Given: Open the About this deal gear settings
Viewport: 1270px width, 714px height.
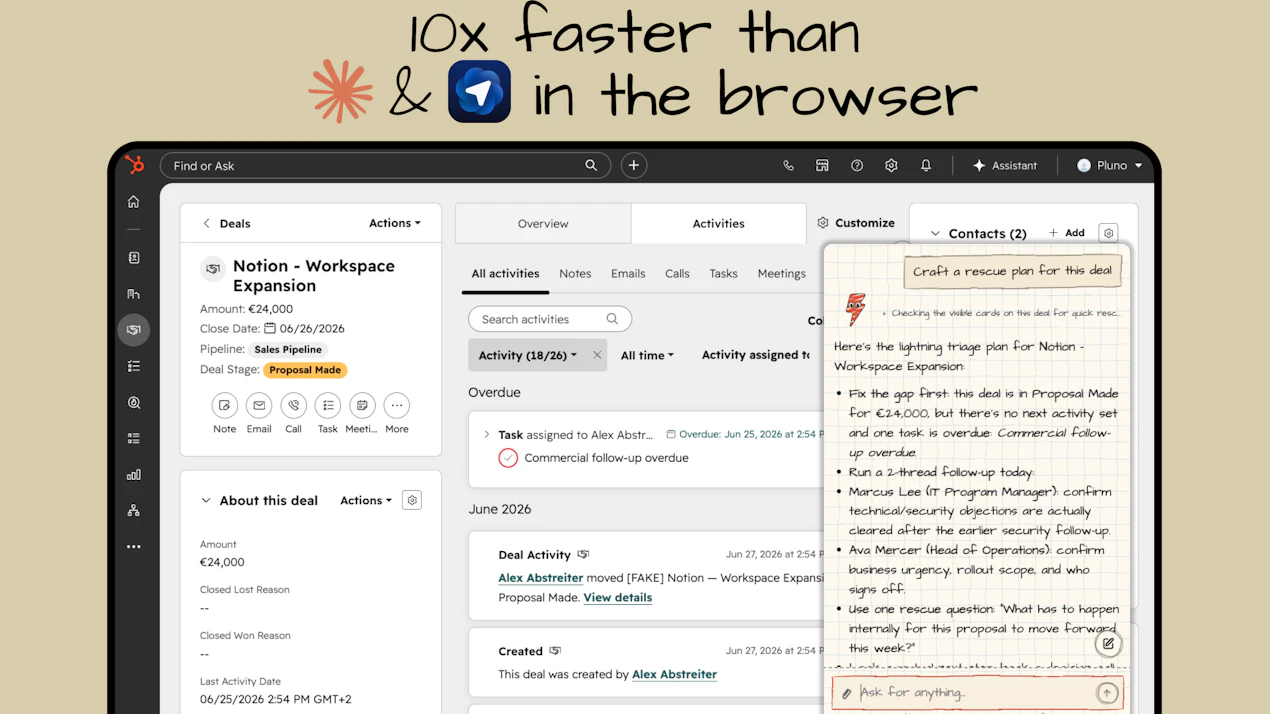Looking at the screenshot, I should (x=412, y=500).
